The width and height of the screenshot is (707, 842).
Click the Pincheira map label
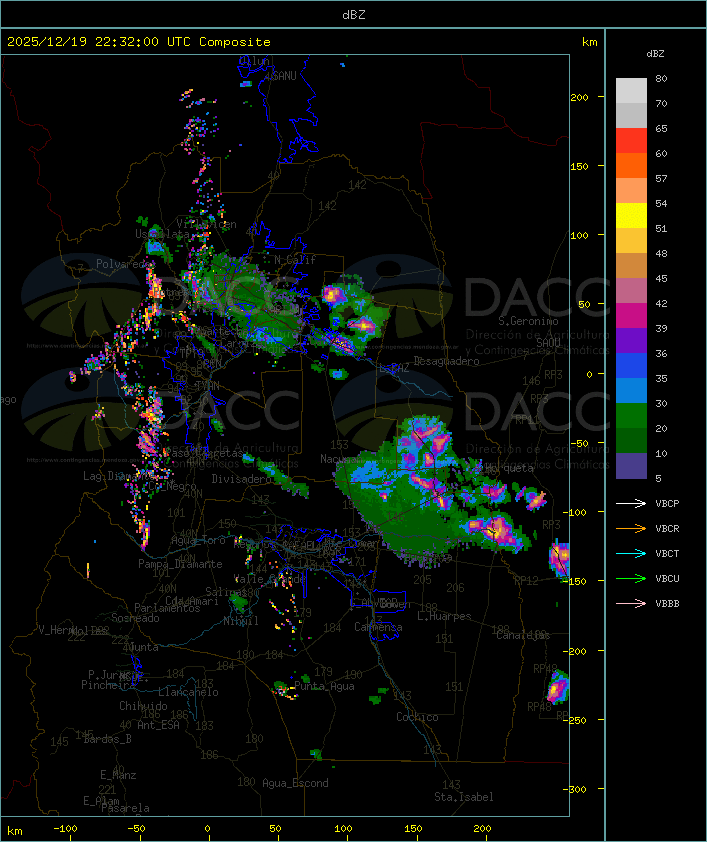click(x=108, y=685)
